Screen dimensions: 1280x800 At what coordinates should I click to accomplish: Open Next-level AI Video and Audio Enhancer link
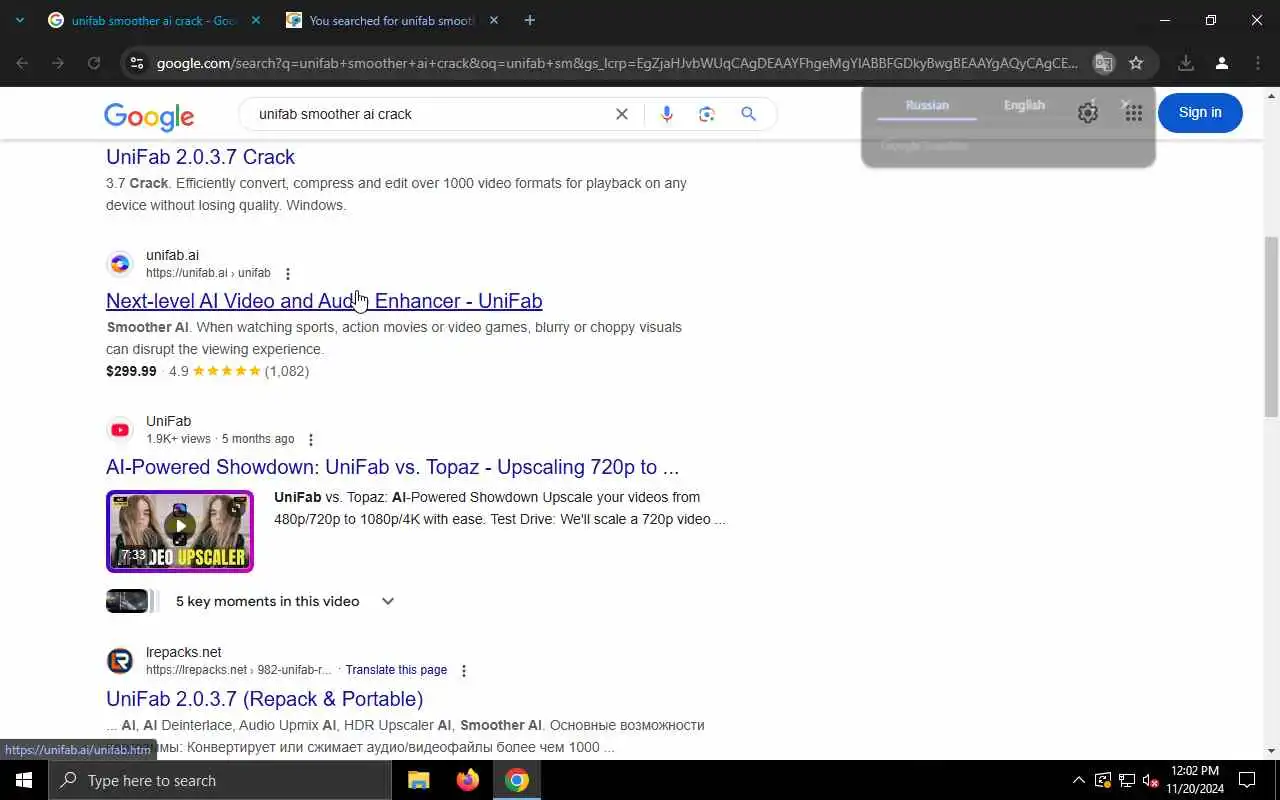(x=324, y=301)
